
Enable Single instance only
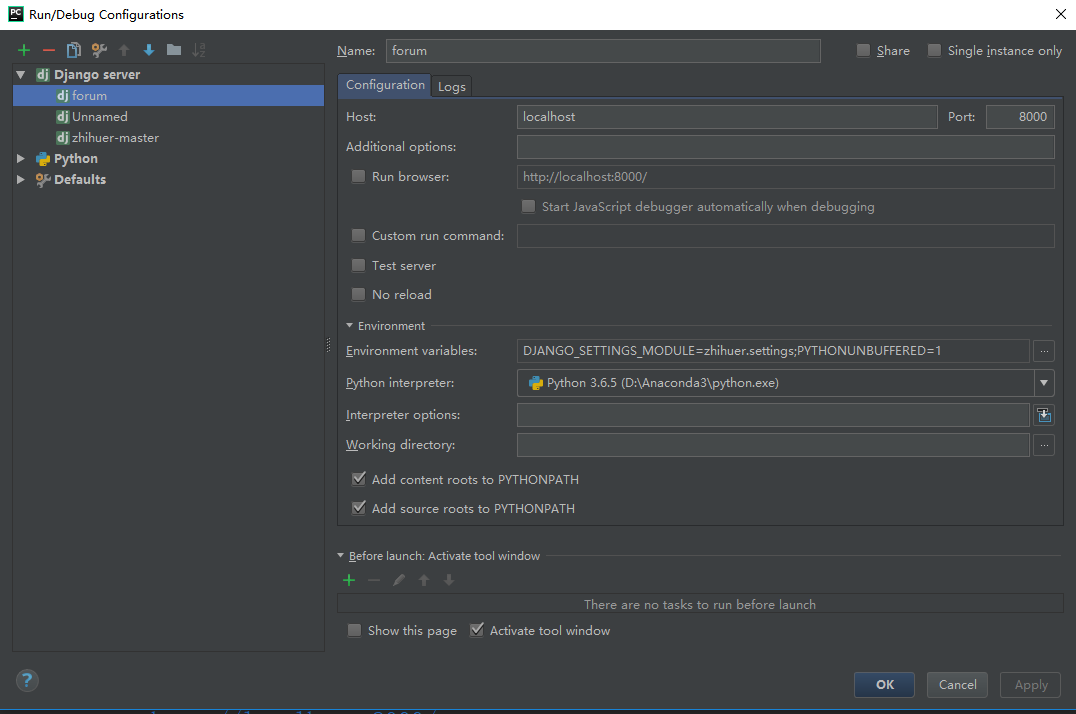[934, 50]
